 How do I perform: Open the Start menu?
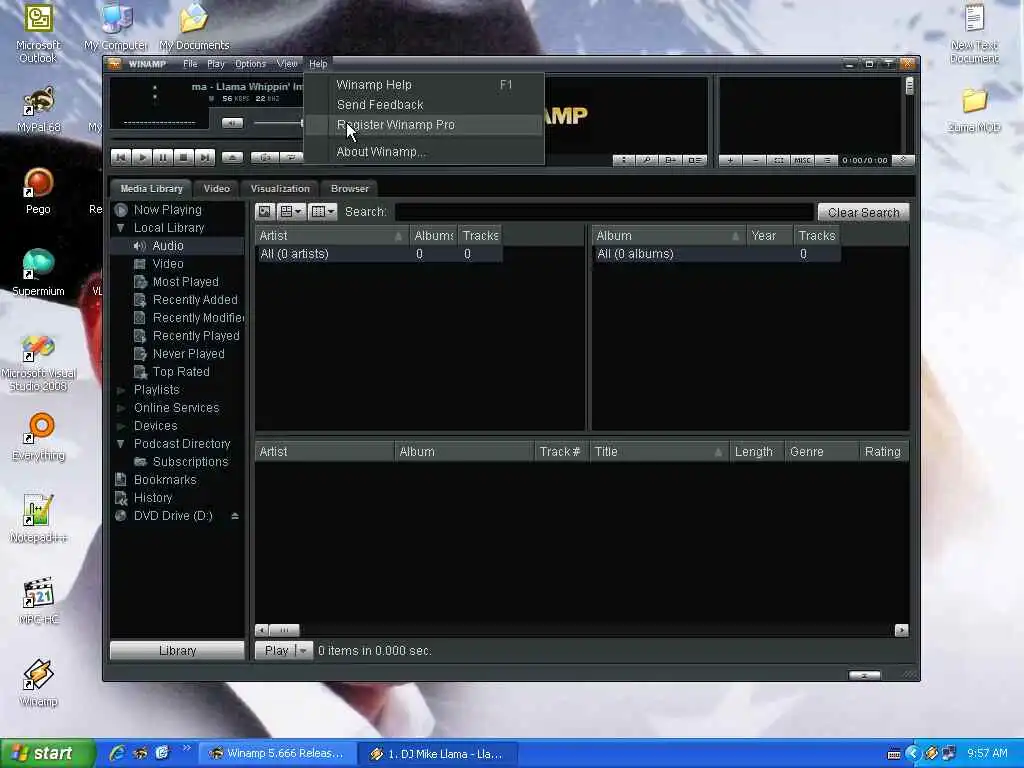pos(48,754)
